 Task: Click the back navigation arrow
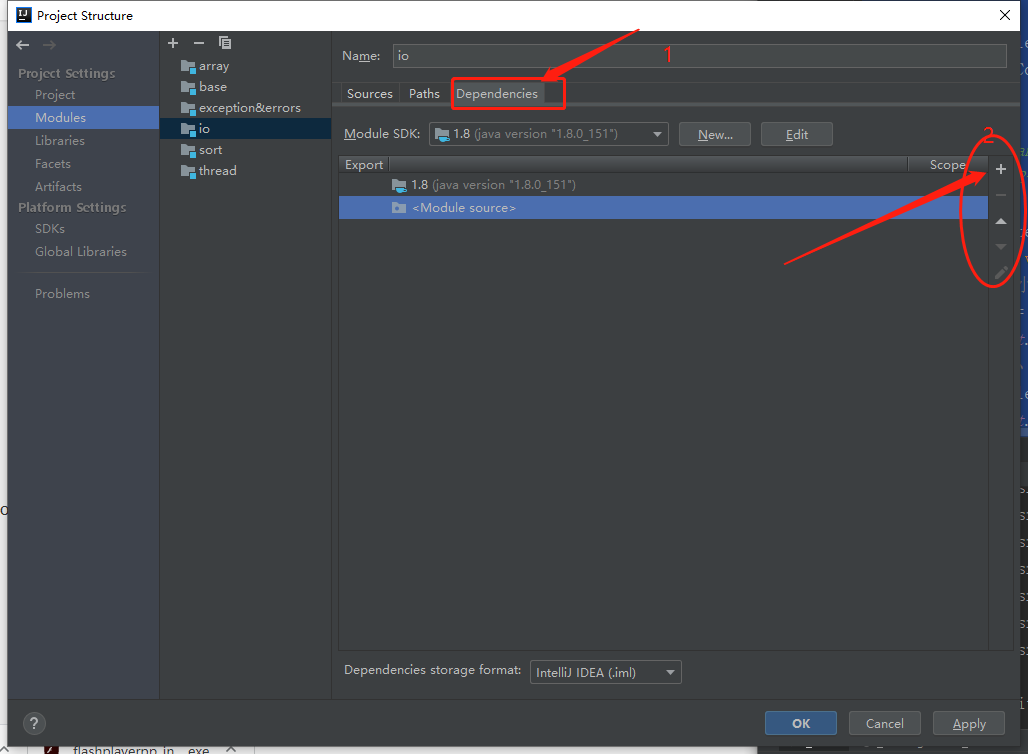click(x=23, y=45)
